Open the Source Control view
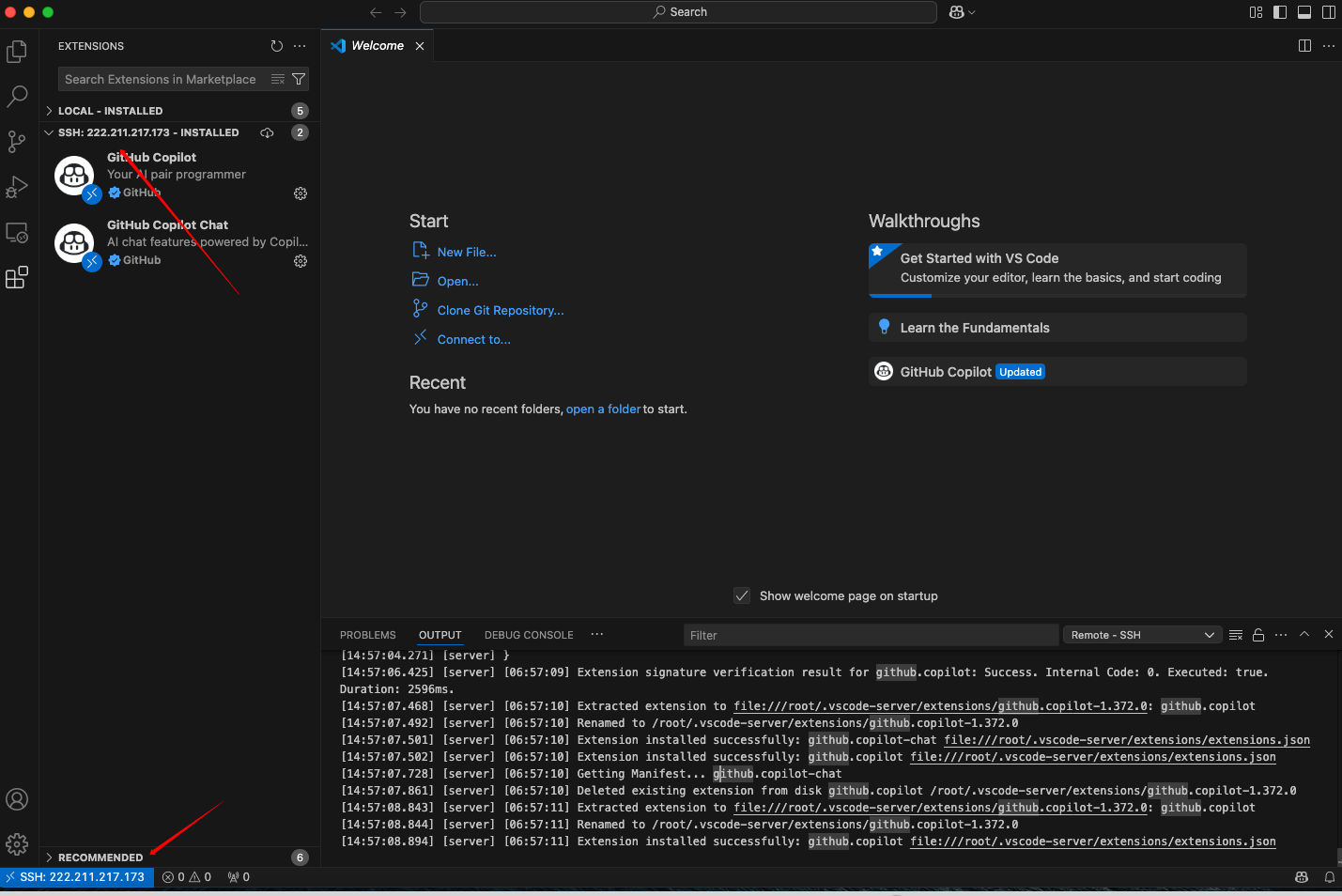 [17, 142]
